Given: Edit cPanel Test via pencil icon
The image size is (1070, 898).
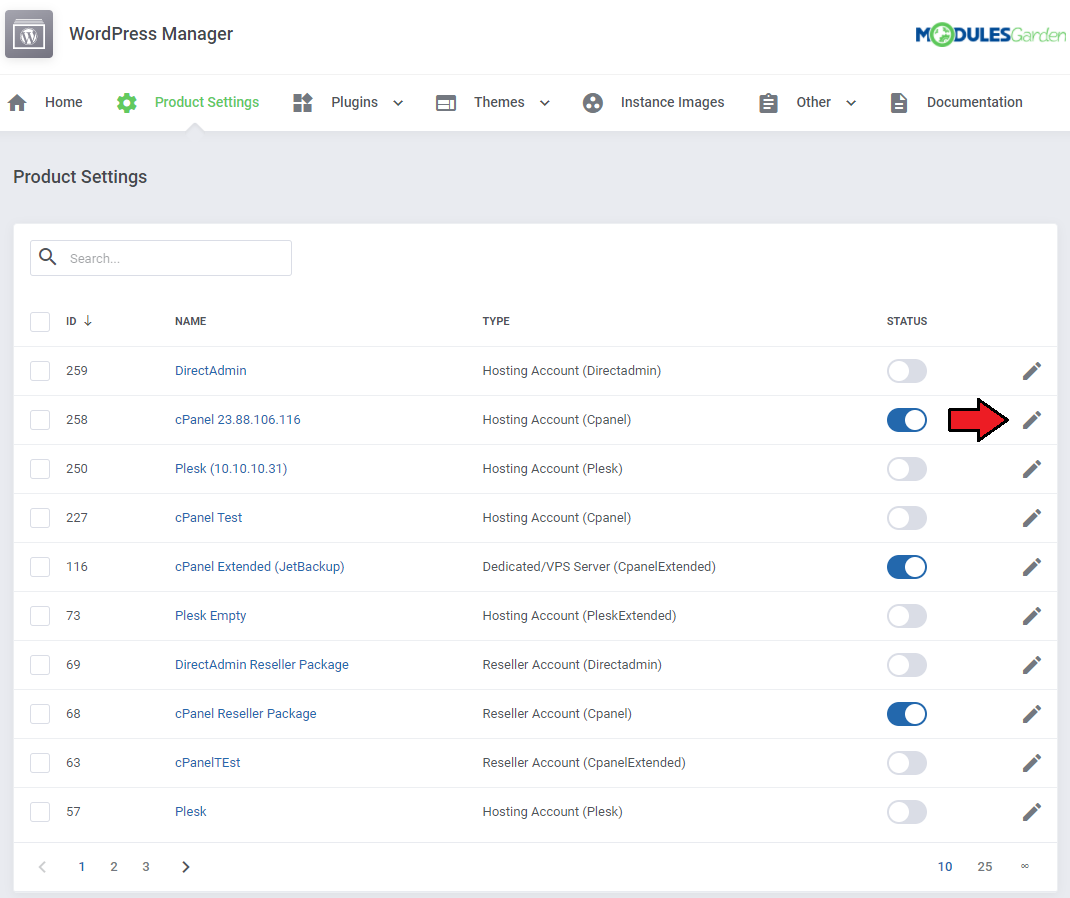Looking at the screenshot, I should tap(1032, 518).
